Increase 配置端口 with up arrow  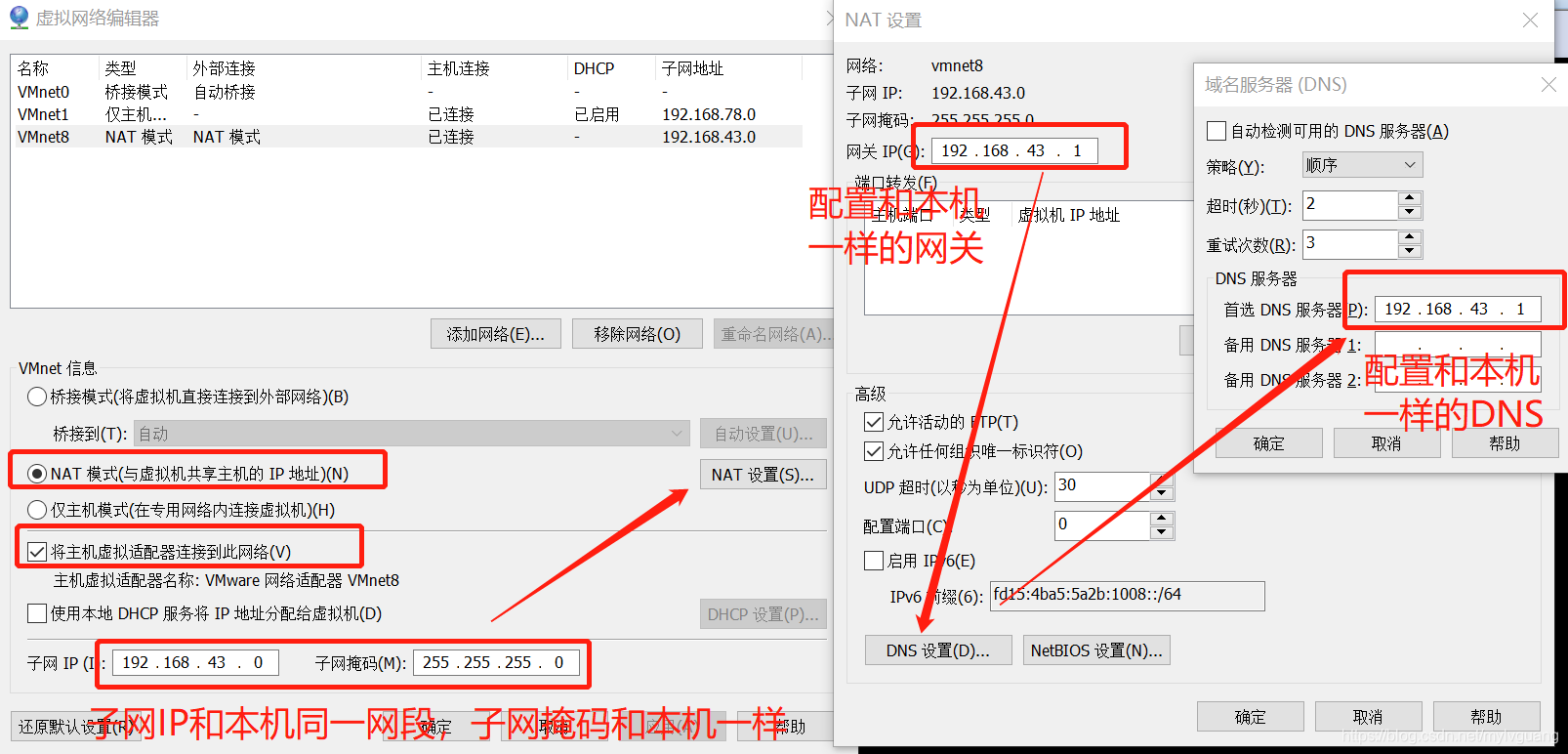pyautogui.click(x=1161, y=519)
